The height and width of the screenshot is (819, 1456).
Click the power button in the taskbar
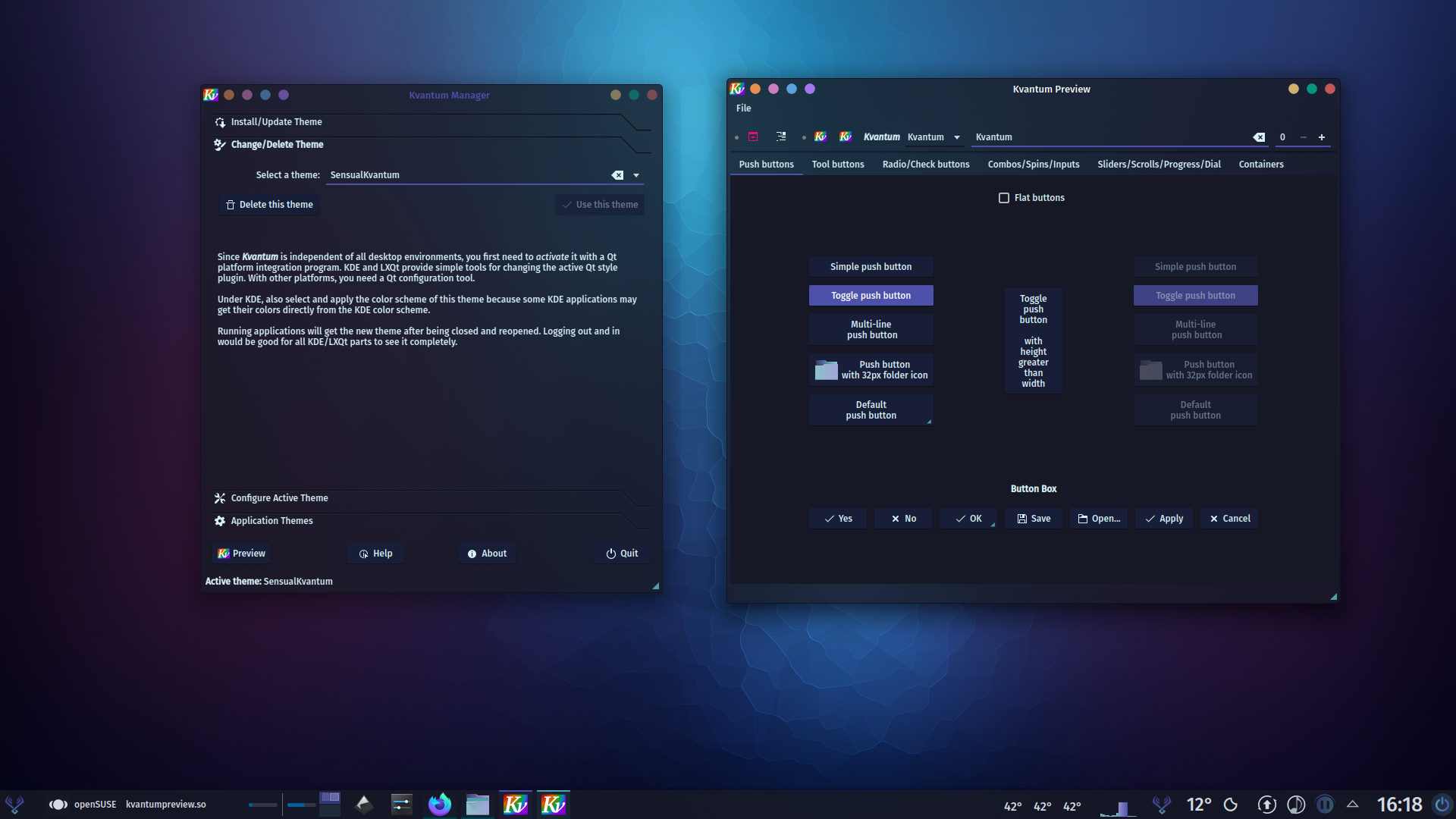pos(1442,805)
